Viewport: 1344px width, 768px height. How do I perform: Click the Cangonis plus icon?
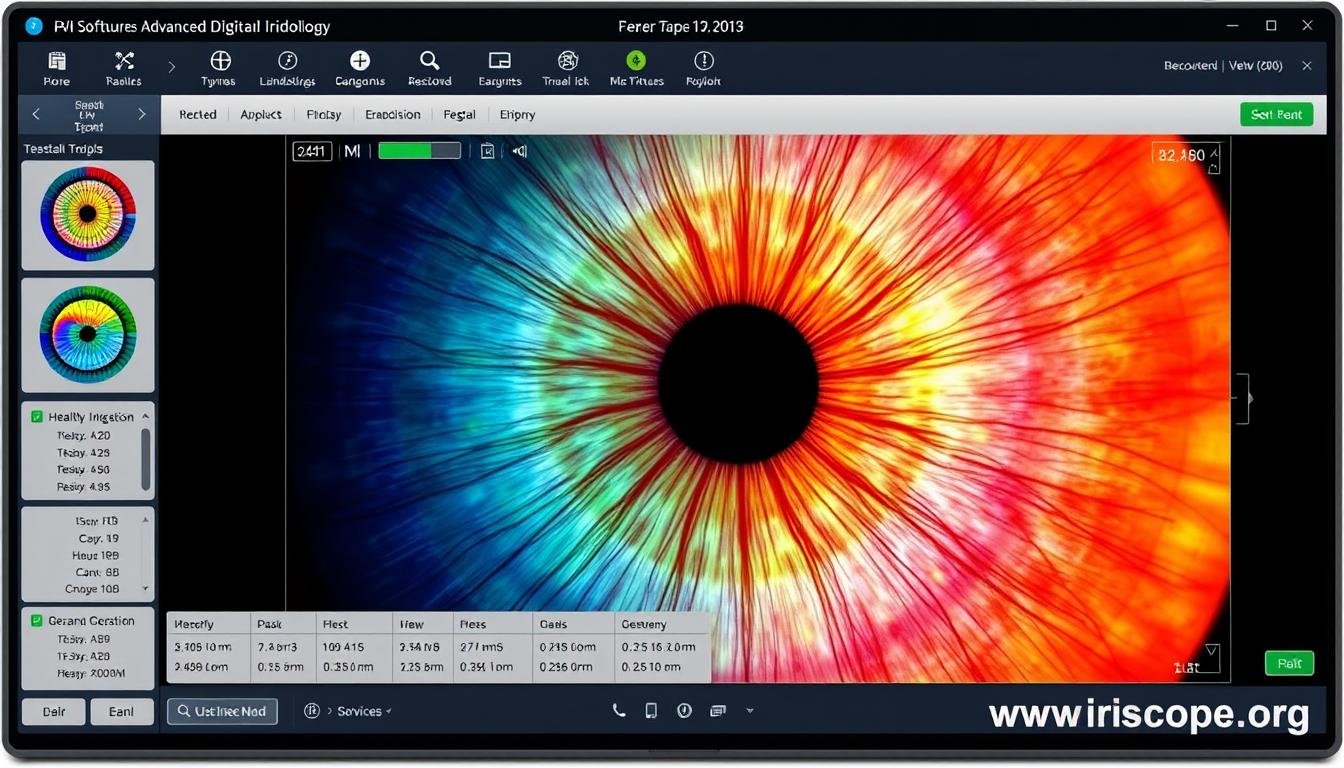coord(359,62)
